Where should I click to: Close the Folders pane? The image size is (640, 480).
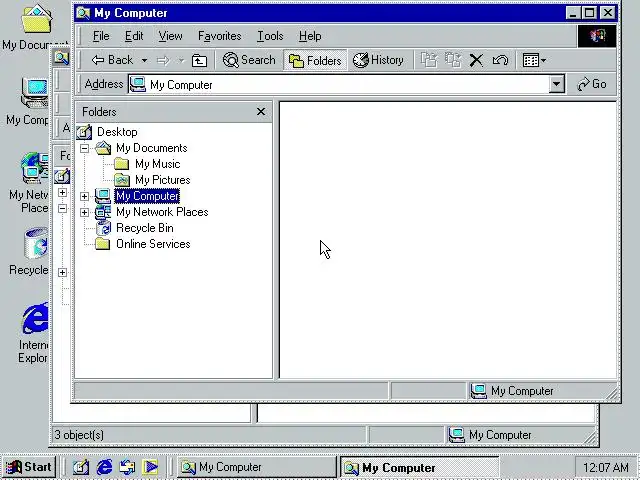pos(261,111)
